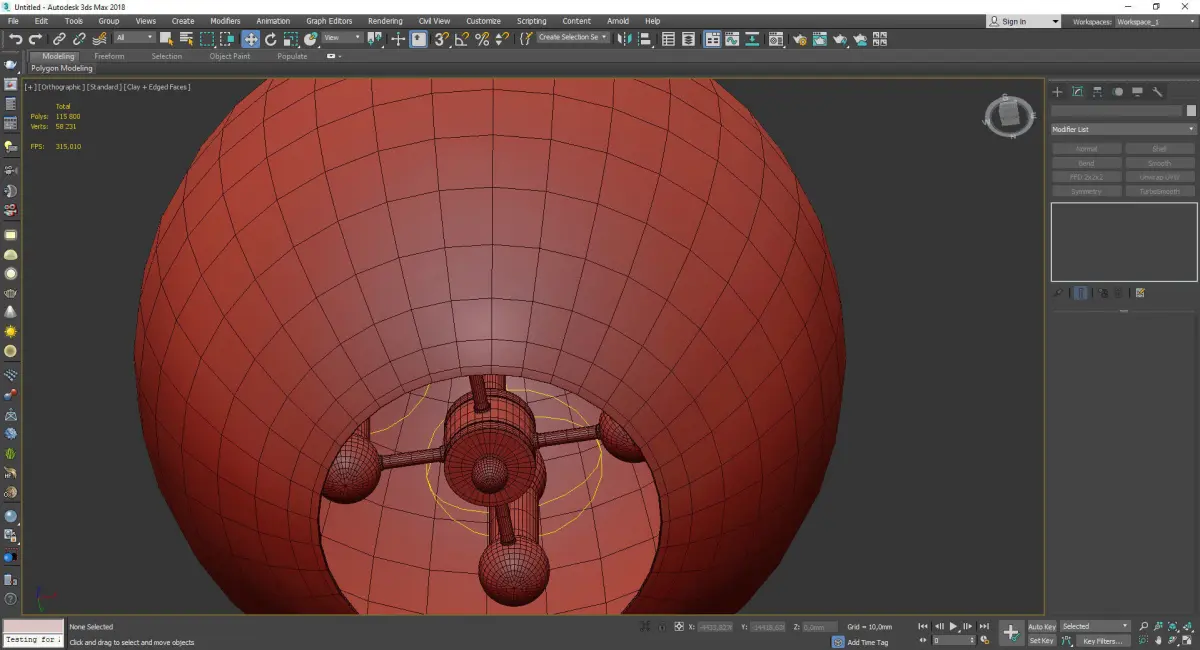Open the Layer Explorer icon
1200x650 pixels.
688,39
